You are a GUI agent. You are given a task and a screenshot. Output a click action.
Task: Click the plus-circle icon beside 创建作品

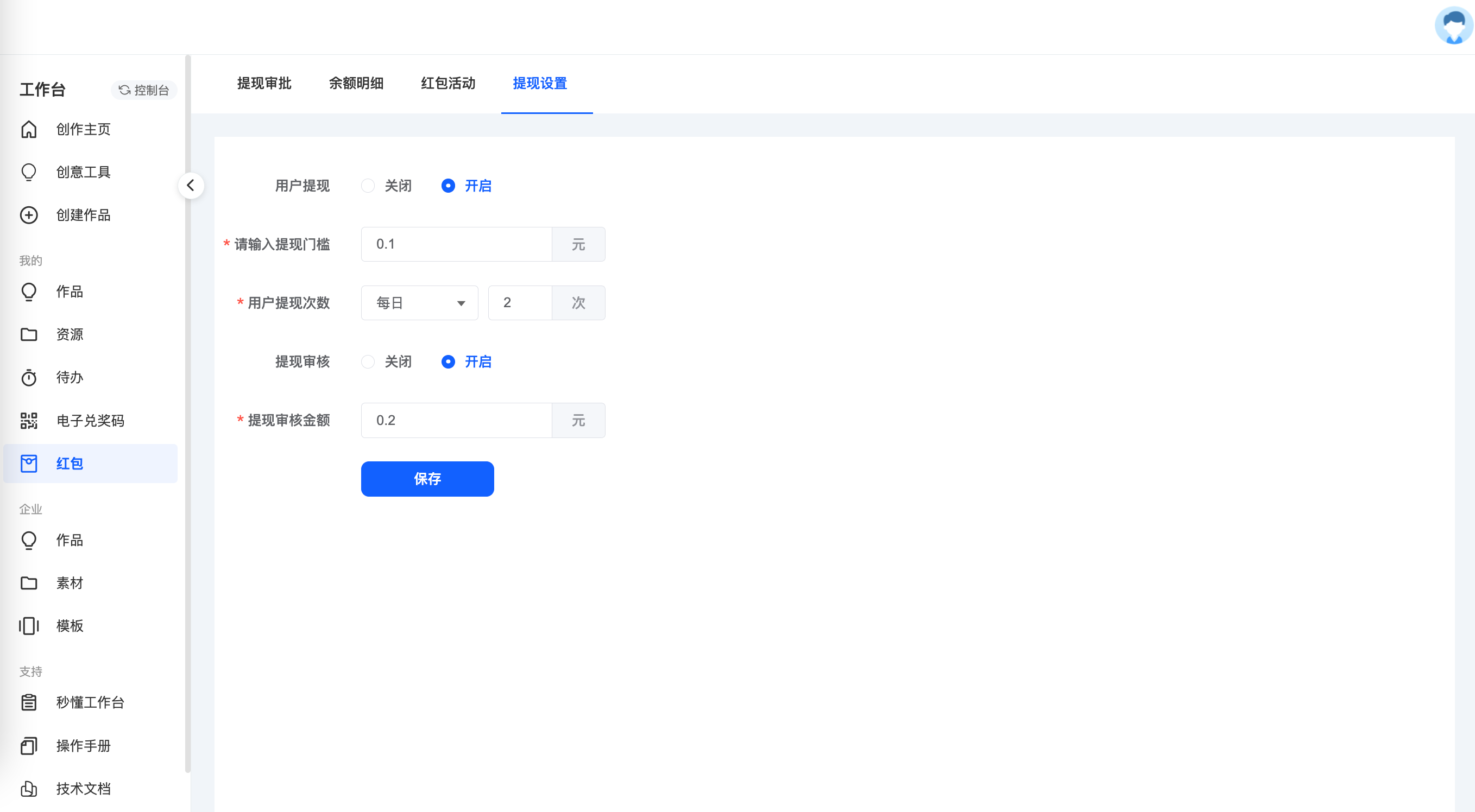point(29,215)
